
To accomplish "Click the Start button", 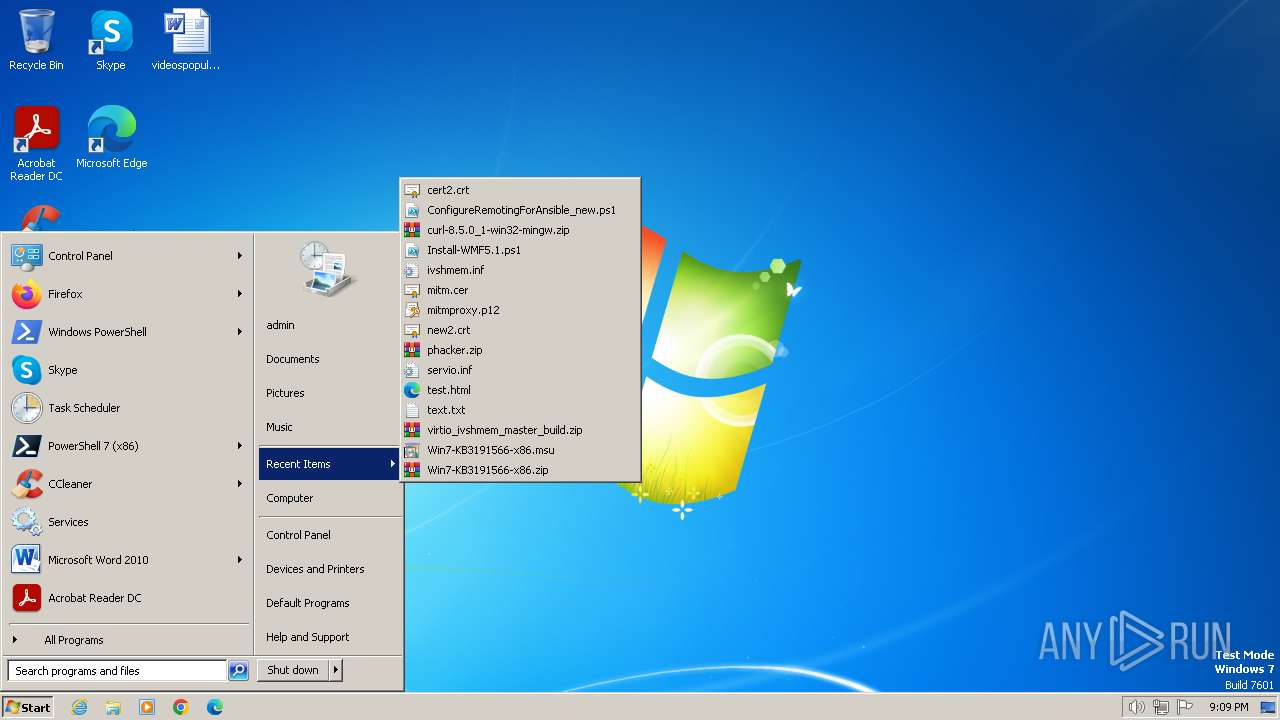I will (x=28, y=707).
